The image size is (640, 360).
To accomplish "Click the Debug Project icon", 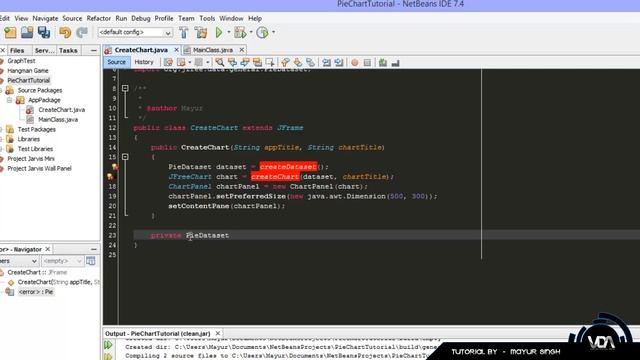I will coord(240,32).
